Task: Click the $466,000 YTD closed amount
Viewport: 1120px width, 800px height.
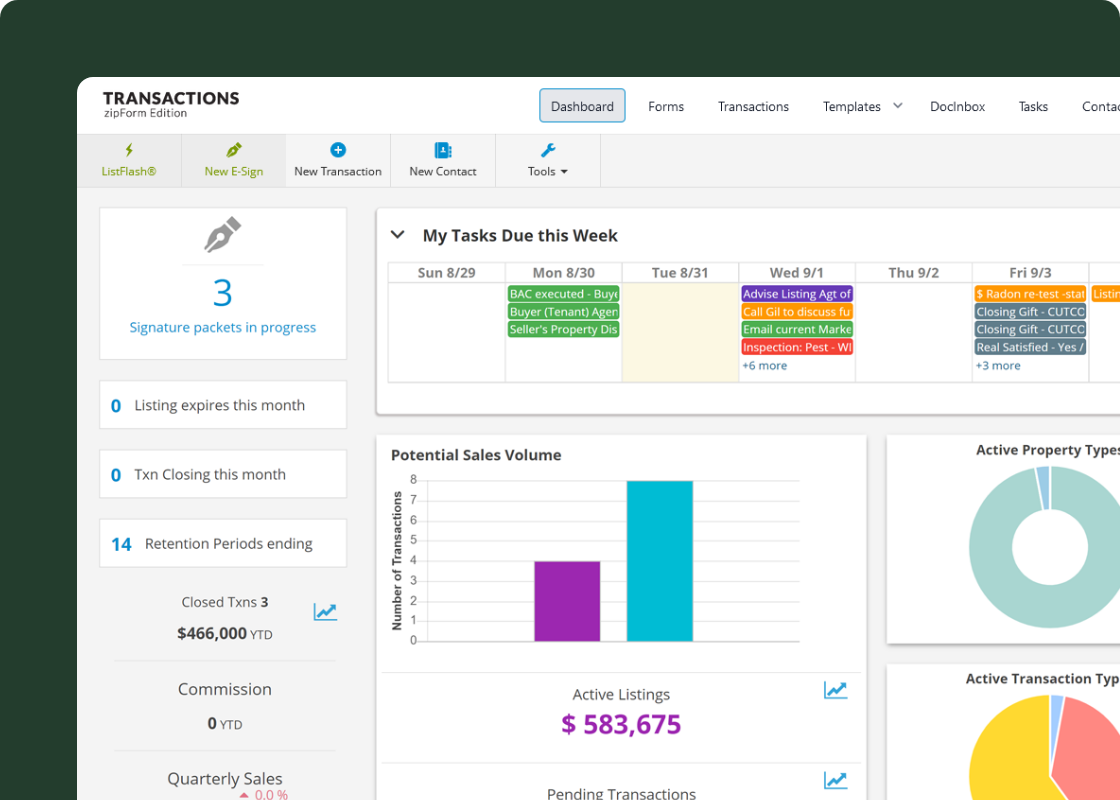Action: point(224,634)
